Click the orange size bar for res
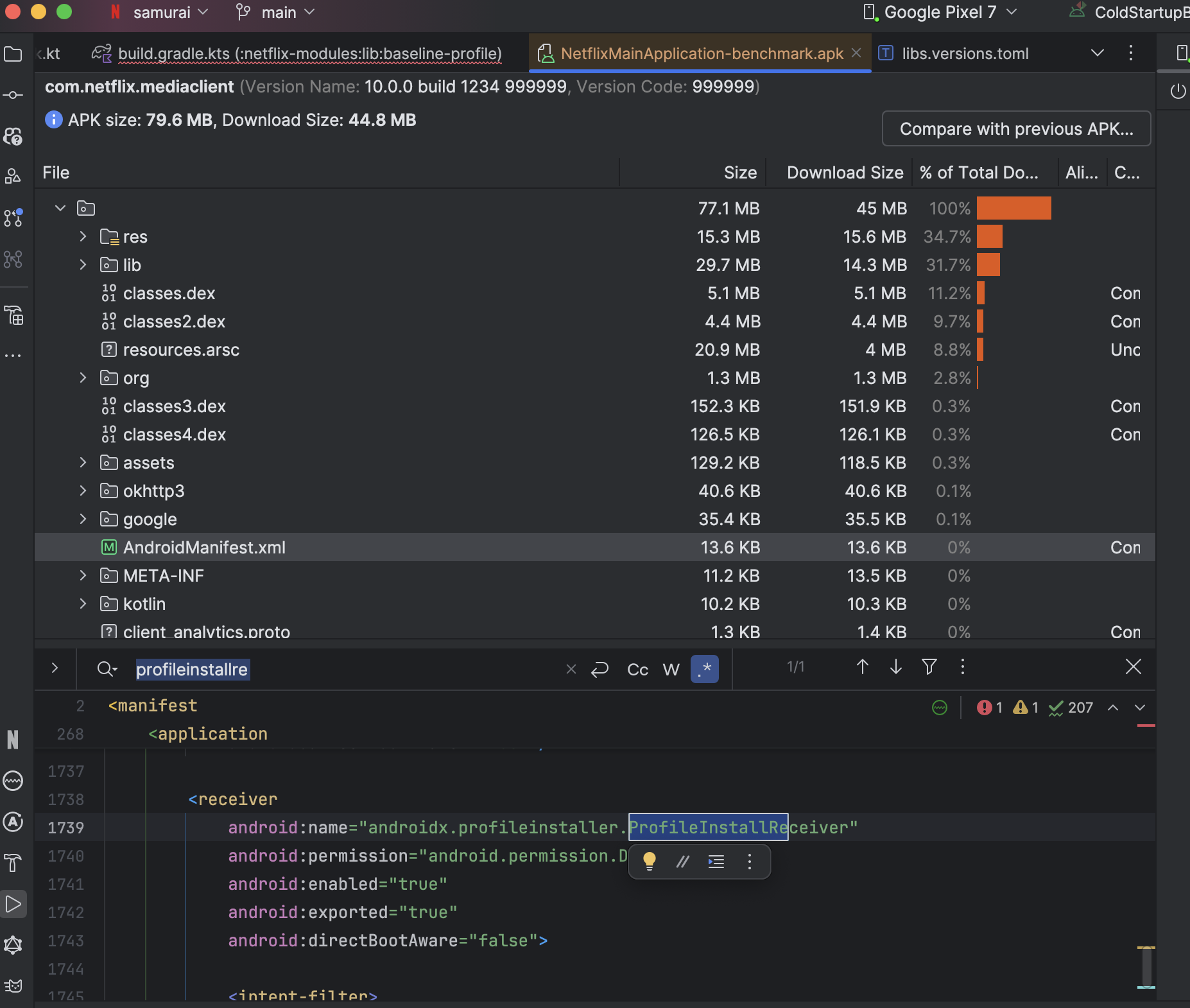This screenshot has width=1190, height=1008. coord(989,237)
